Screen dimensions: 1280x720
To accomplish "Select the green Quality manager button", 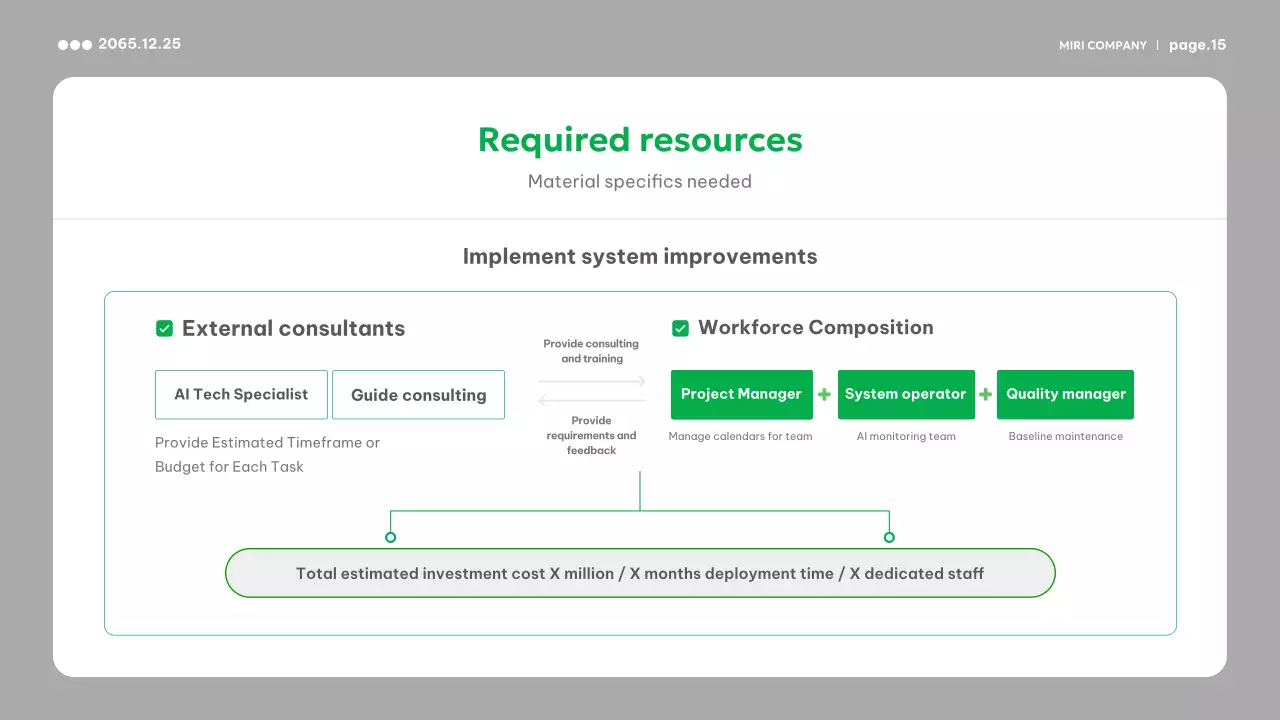I will point(1065,395).
